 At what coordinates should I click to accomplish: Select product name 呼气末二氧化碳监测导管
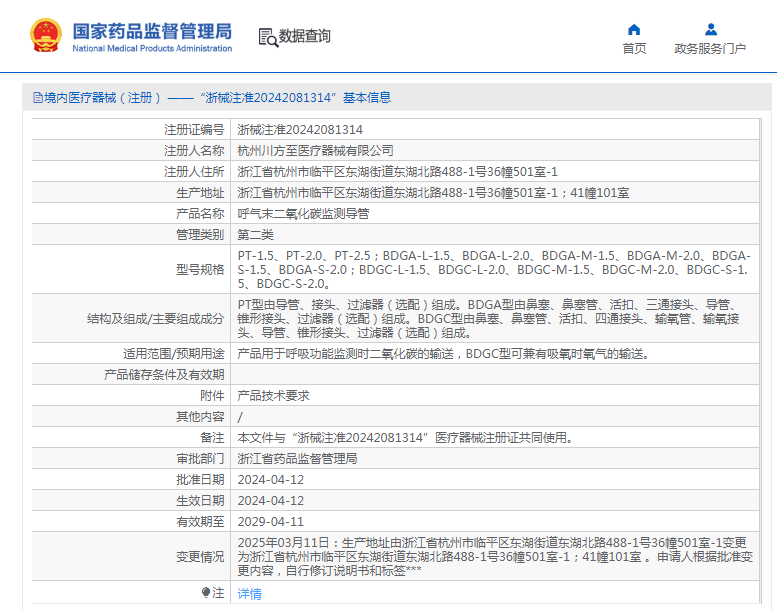[303, 214]
